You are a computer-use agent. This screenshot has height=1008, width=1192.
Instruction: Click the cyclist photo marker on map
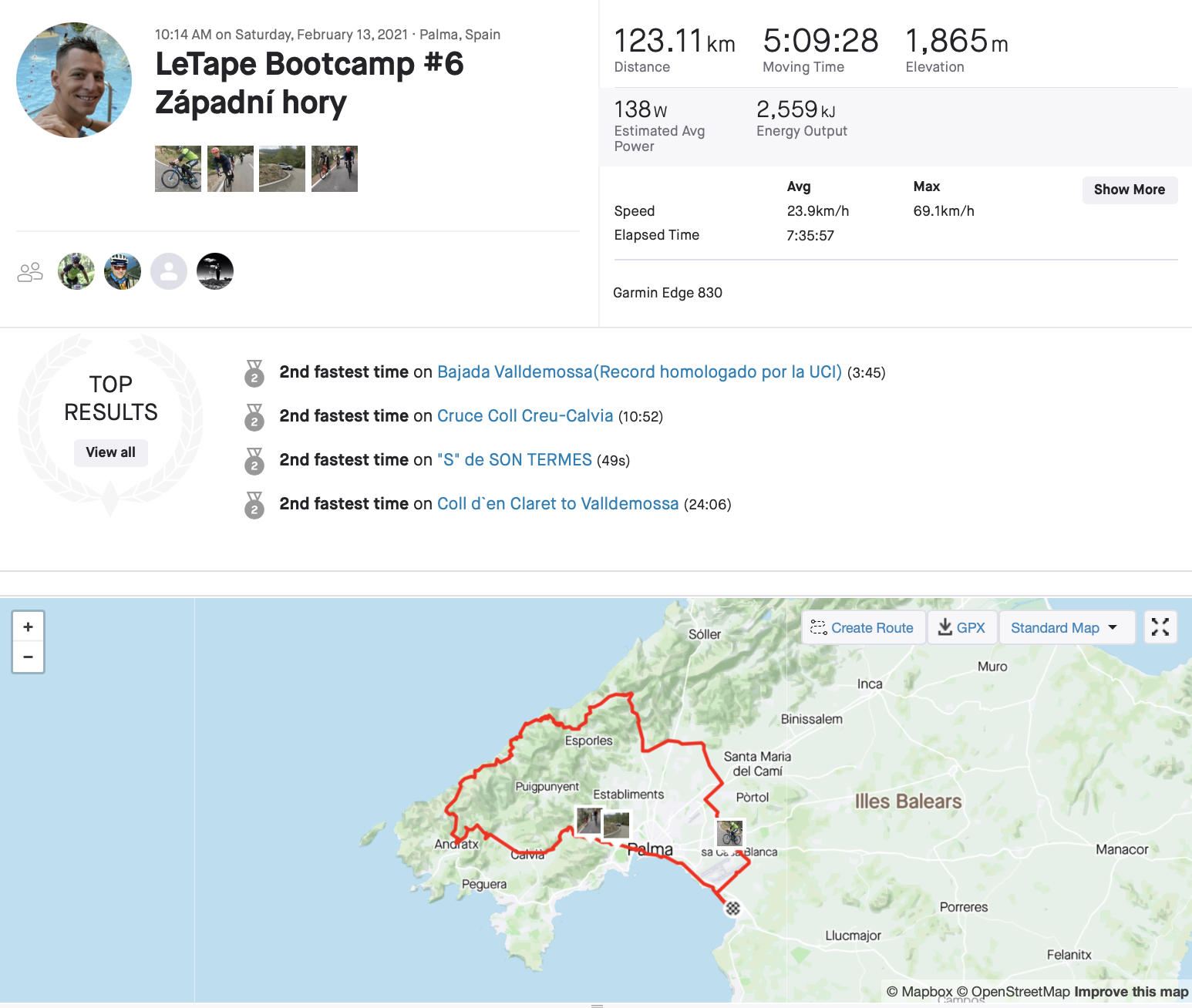(730, 833)
